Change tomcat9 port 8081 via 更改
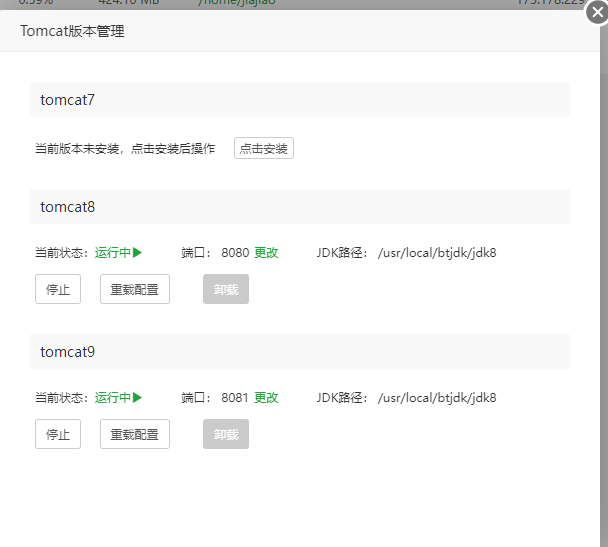This screenshot has height=547, width=608. point(266,398)
